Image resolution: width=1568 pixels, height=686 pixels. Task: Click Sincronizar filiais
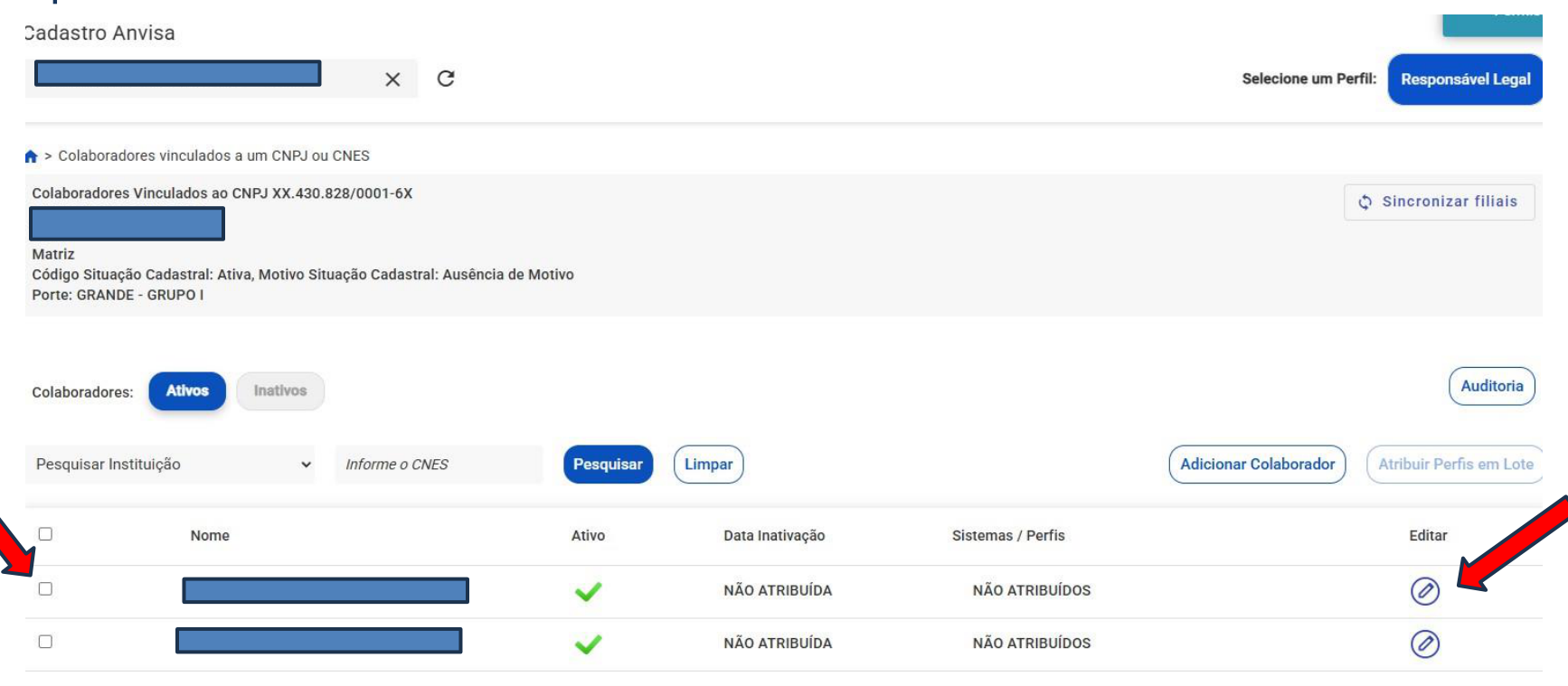1440,202
